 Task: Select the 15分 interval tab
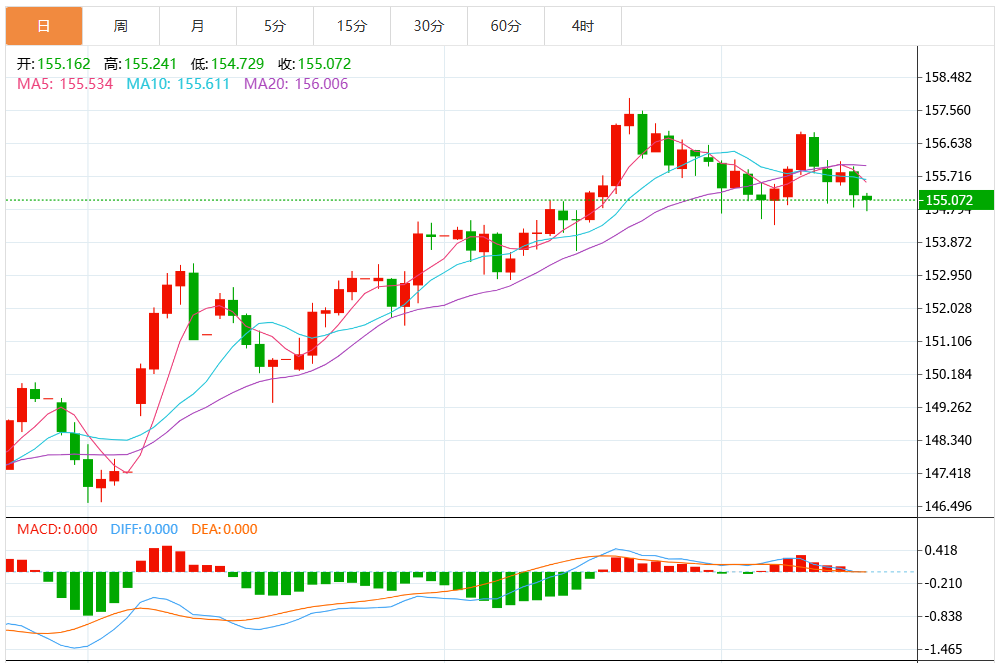pyautogui.click(x=352, y=26)
